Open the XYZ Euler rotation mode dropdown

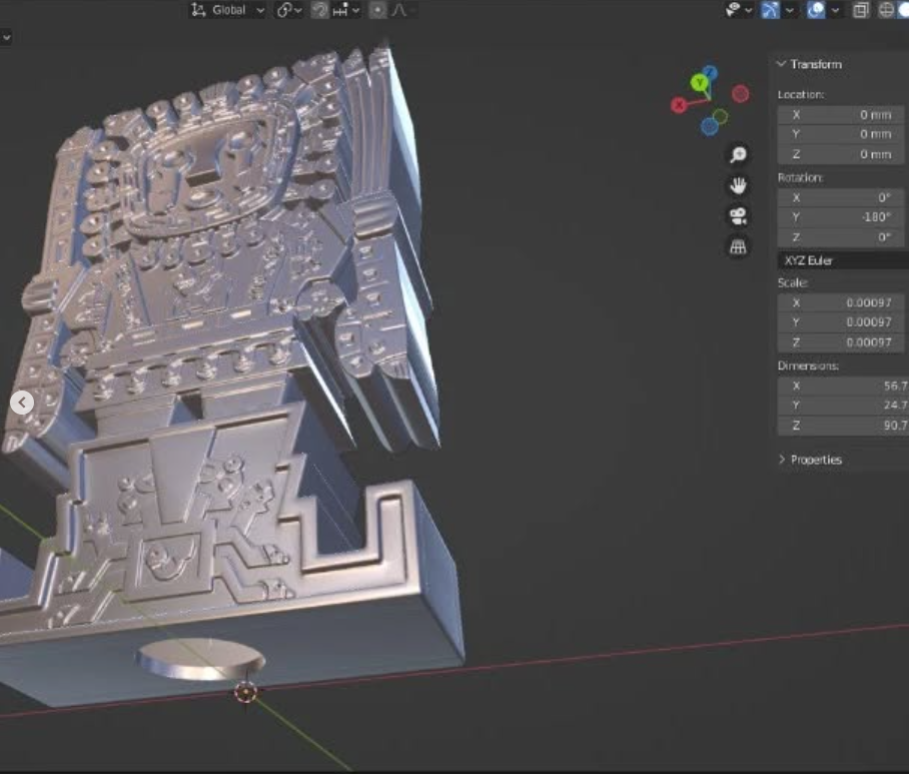[x=842, y=260]
